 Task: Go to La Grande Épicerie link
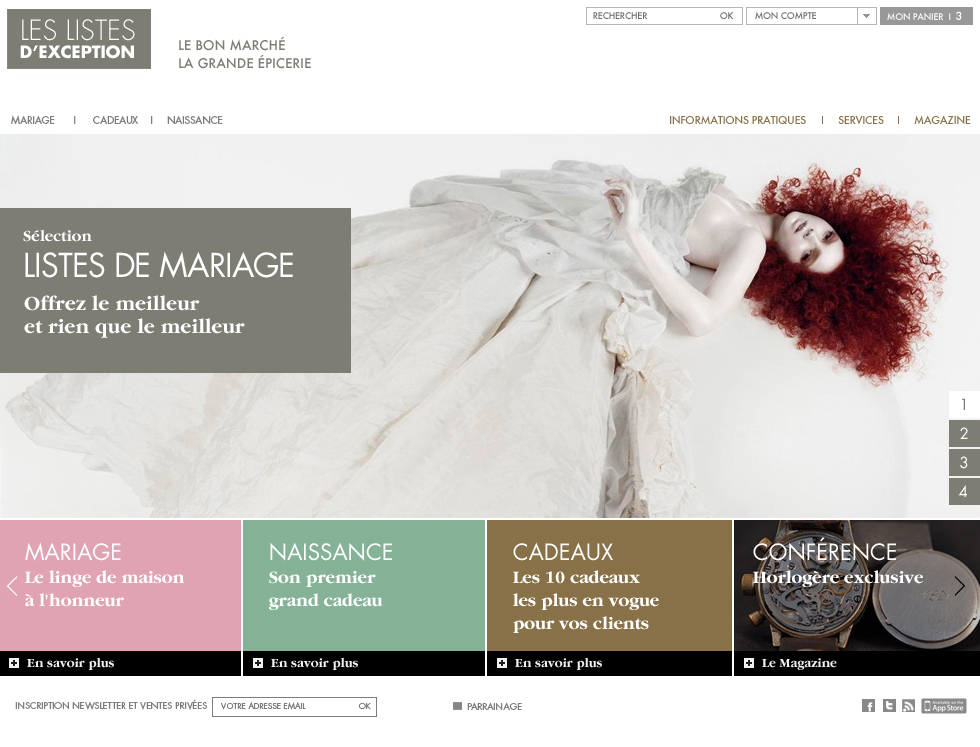[x=244, y=63]
